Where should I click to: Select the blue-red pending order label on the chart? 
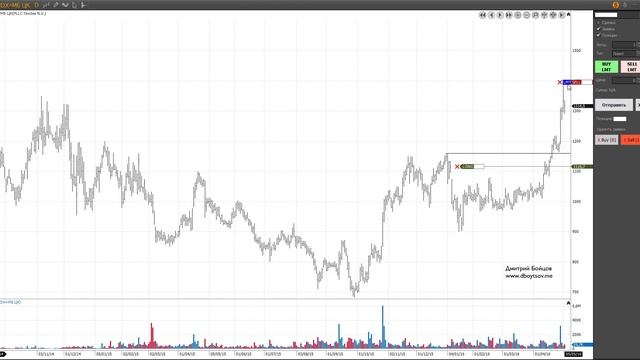coord(572,82)
